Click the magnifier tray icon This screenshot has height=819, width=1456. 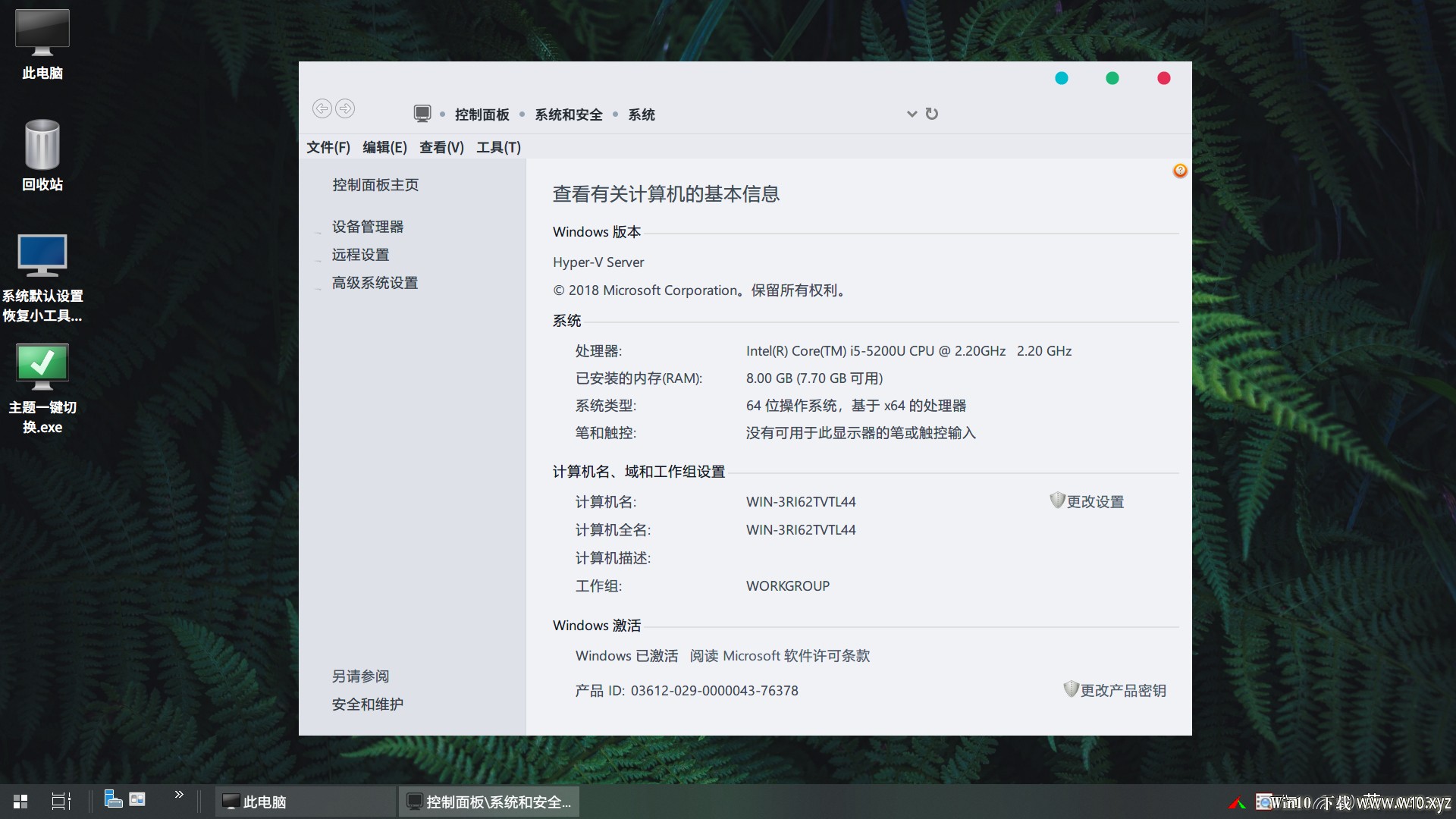tap(1264, 802)
